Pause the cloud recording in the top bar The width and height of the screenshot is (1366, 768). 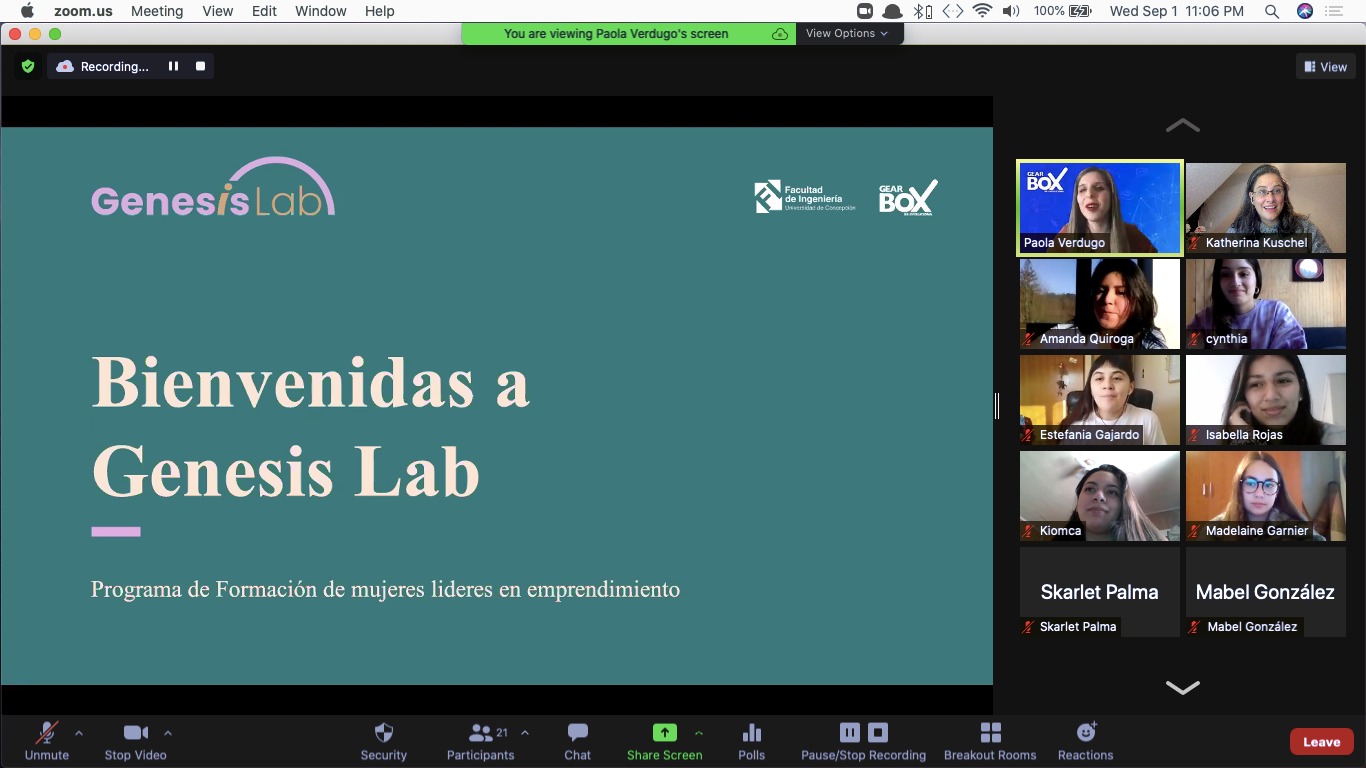(x=173, y=67)
